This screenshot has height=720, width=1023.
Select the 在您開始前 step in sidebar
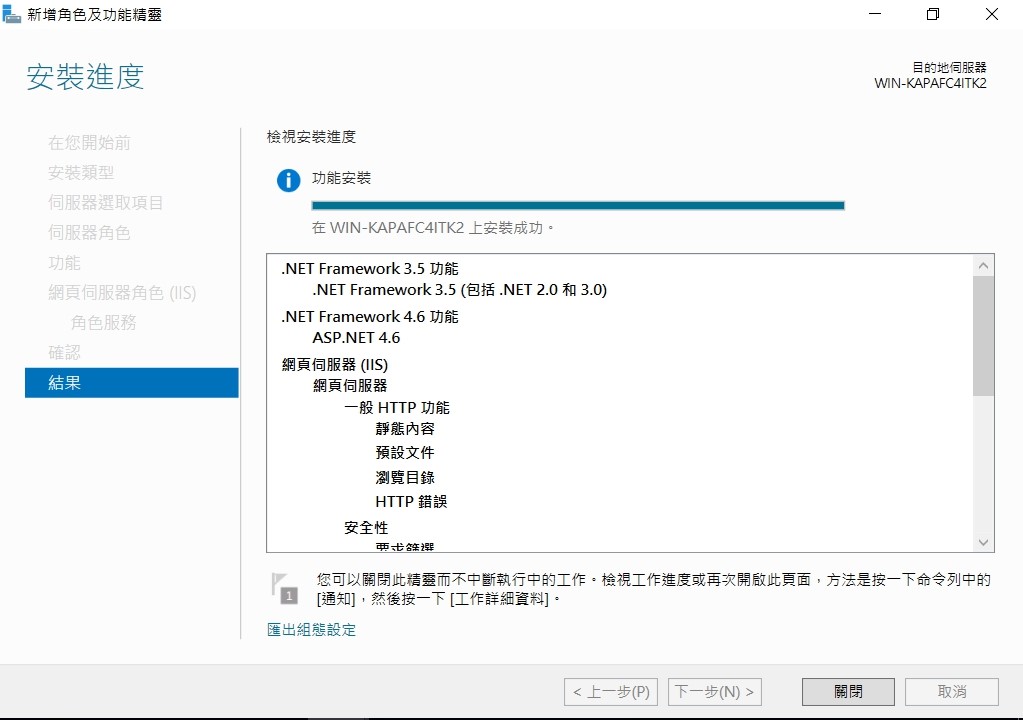[x=89, y=143]
